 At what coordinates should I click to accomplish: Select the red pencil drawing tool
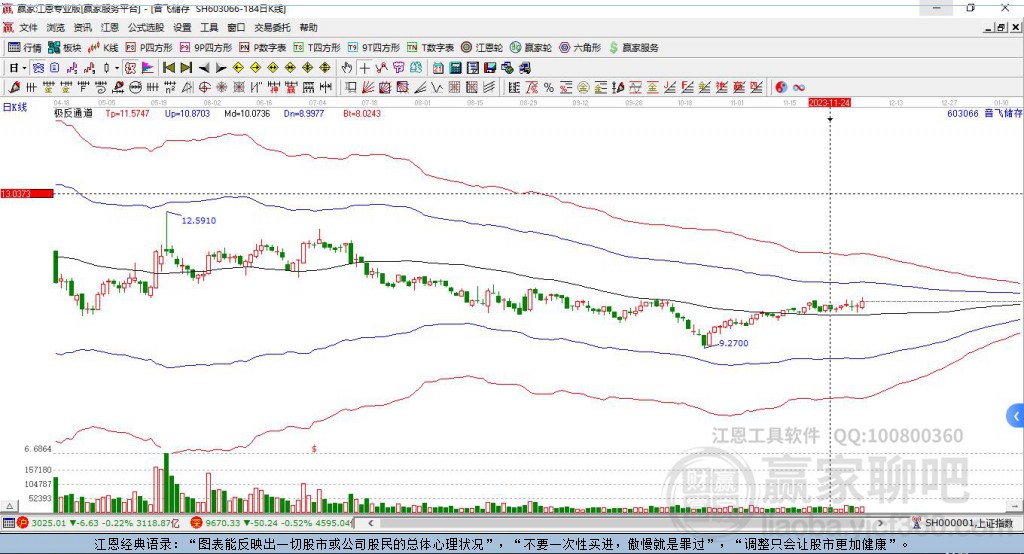(x=14, y=88)
